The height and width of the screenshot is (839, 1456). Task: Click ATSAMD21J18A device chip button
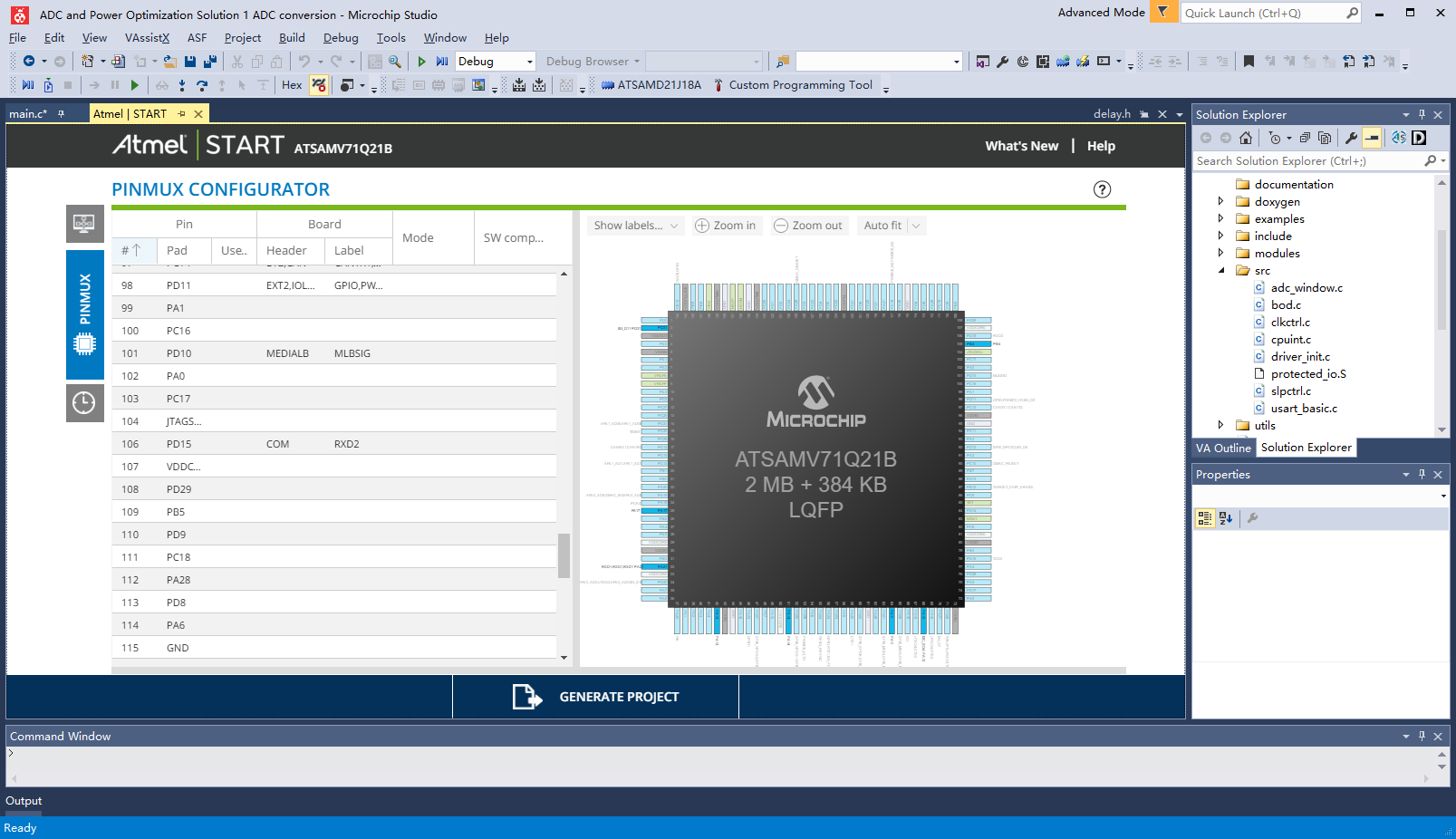(x=651, y=85)
